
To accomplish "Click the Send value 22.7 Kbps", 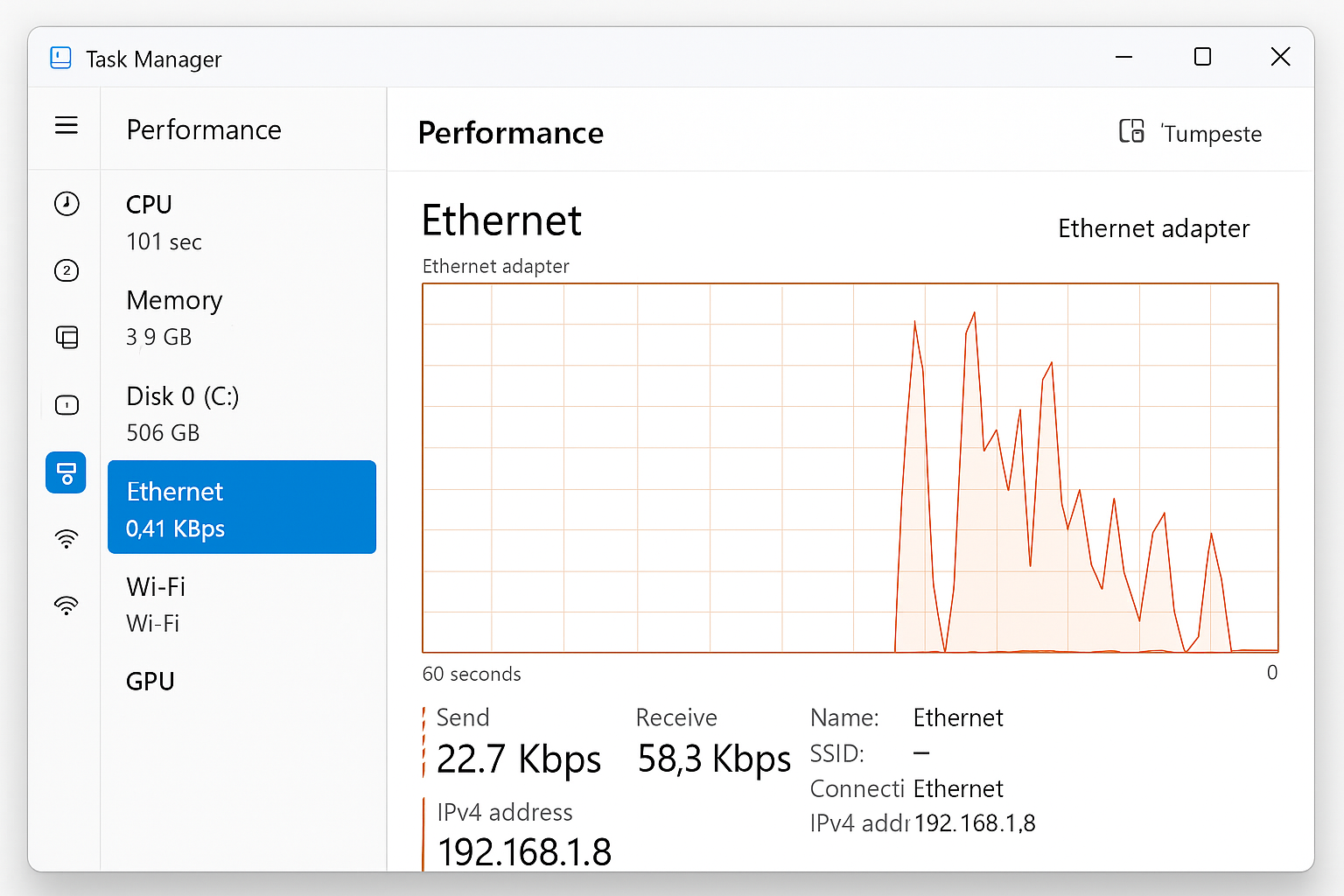I will coord(518,758).
